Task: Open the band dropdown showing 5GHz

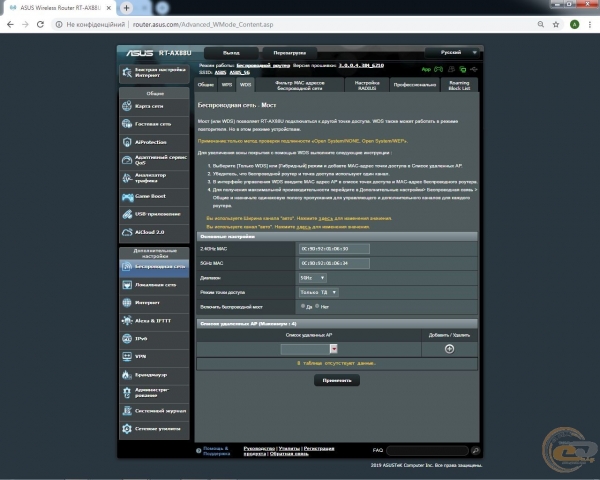Action: [x=312, y=278]
